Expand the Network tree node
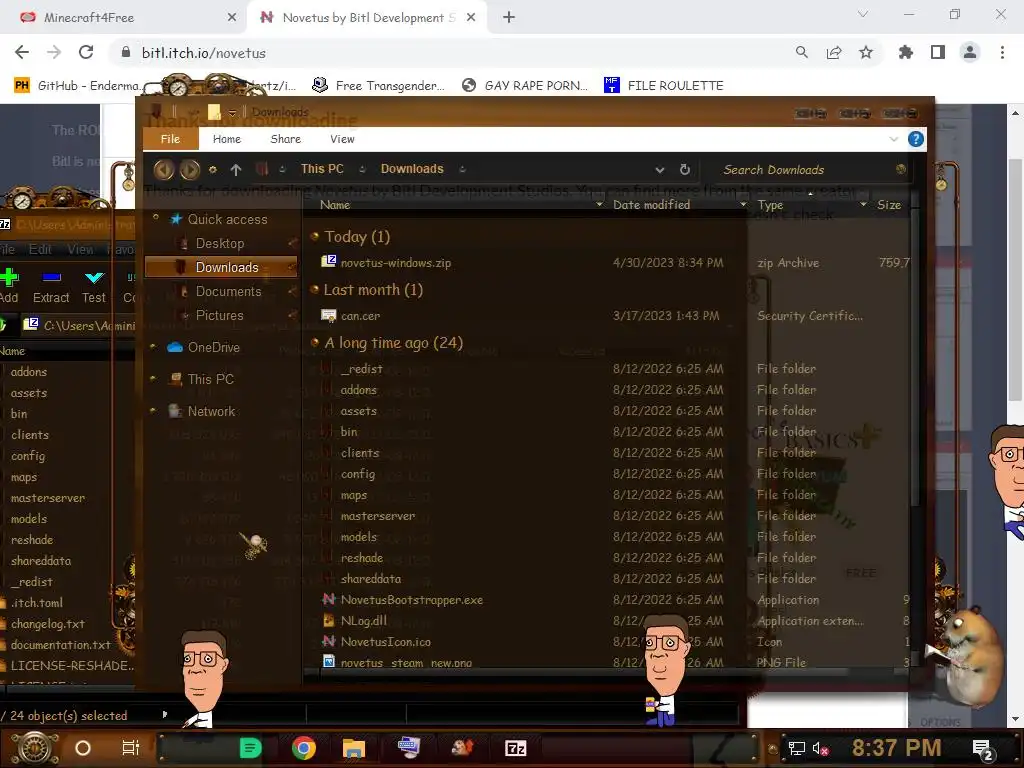The width and height of the screenshot is (1024, 768). 153,411
